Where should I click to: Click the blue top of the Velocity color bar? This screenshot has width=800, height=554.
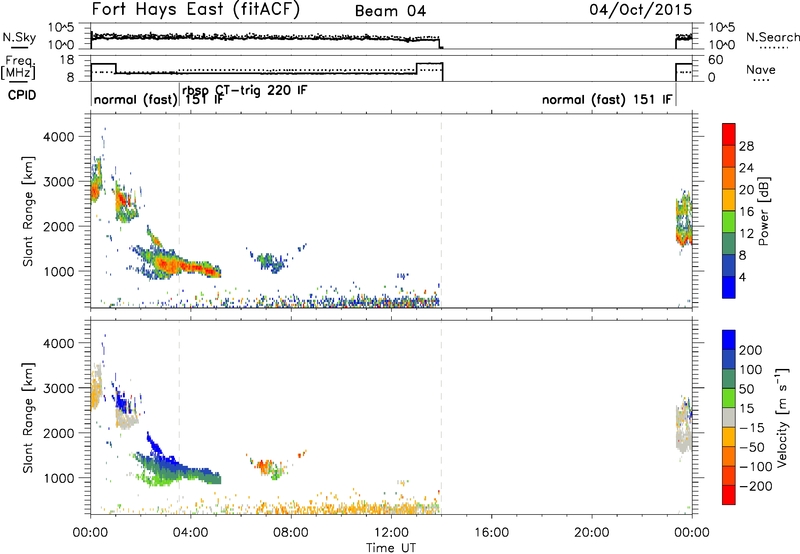click(x=729, y=339)
